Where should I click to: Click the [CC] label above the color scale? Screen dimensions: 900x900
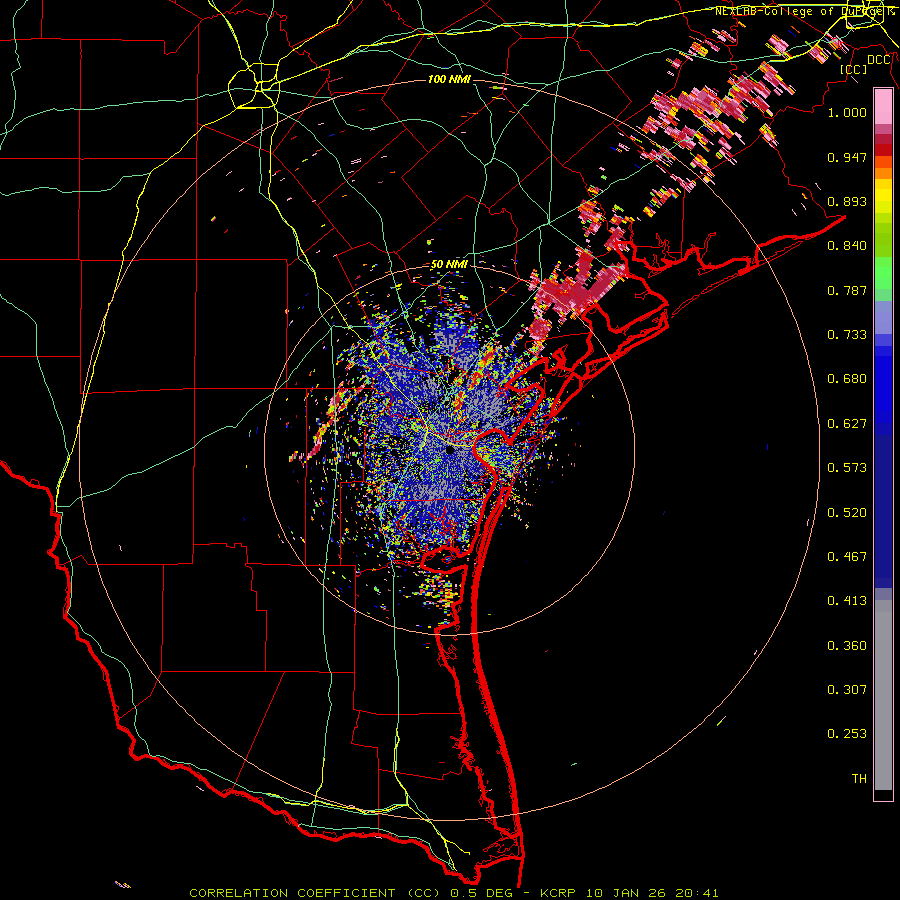[854, 69]
